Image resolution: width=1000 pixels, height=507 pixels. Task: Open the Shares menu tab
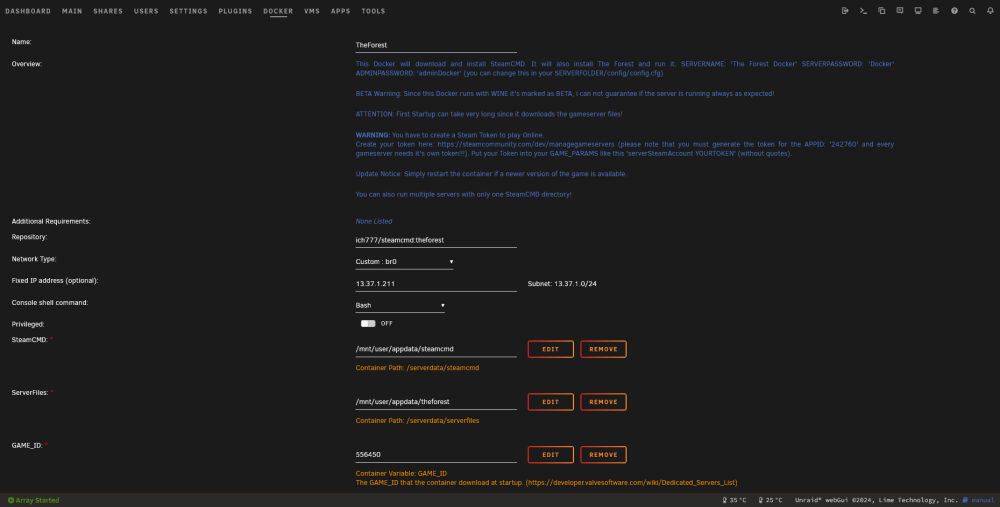pos(108,11)
